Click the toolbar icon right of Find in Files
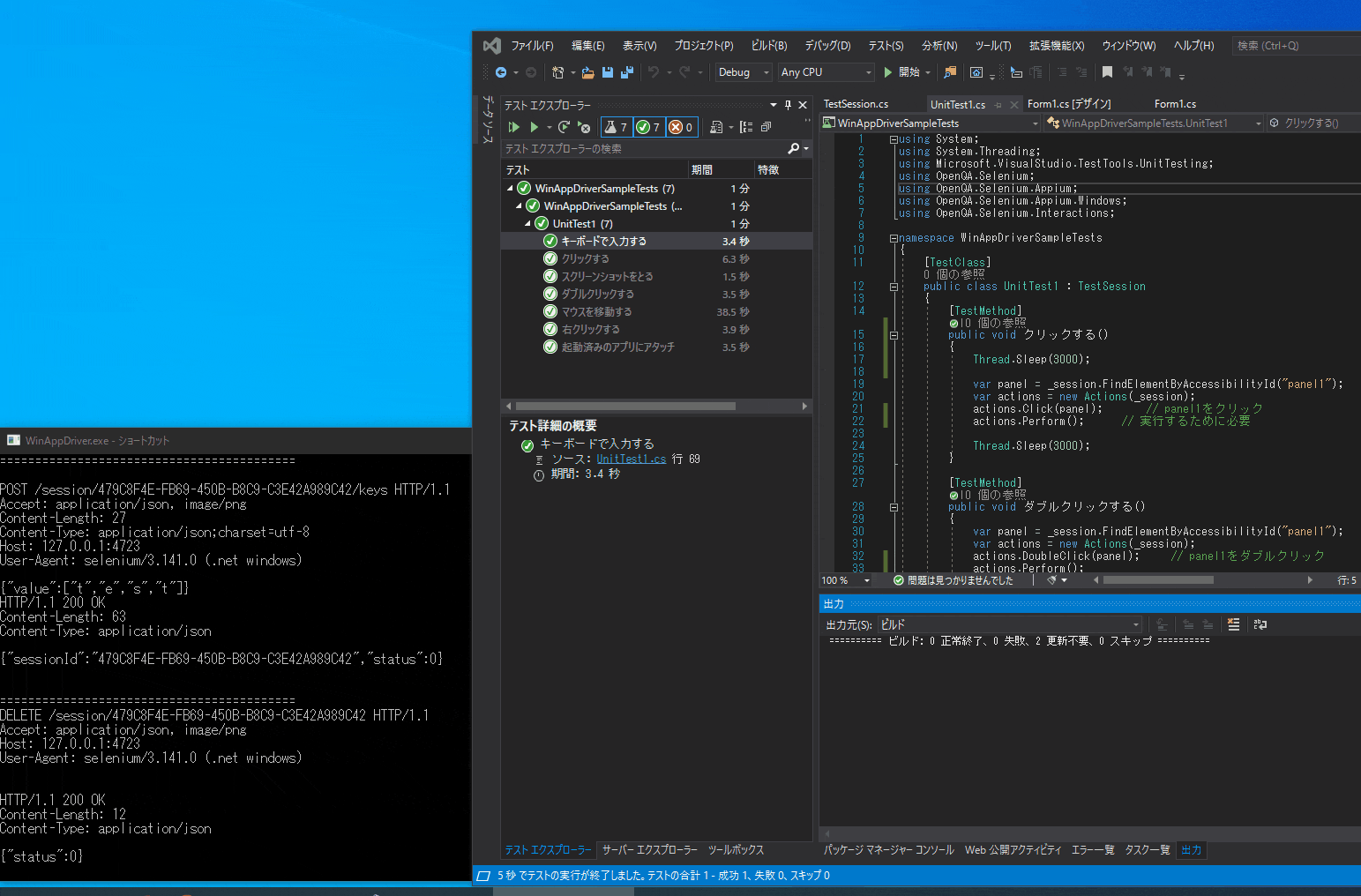1361x896 pixels. (976, 72)
